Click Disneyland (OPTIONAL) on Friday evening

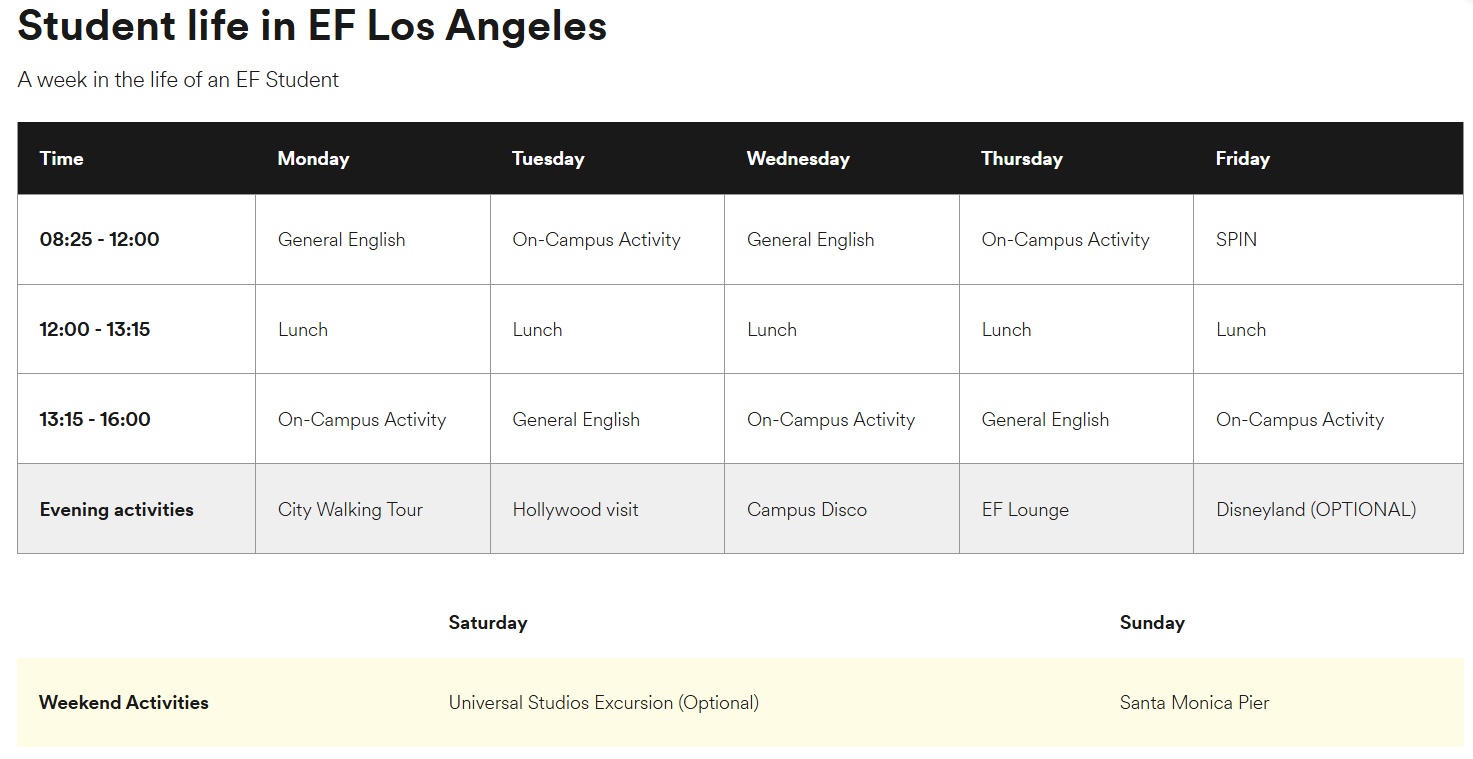click(1315, 510)
